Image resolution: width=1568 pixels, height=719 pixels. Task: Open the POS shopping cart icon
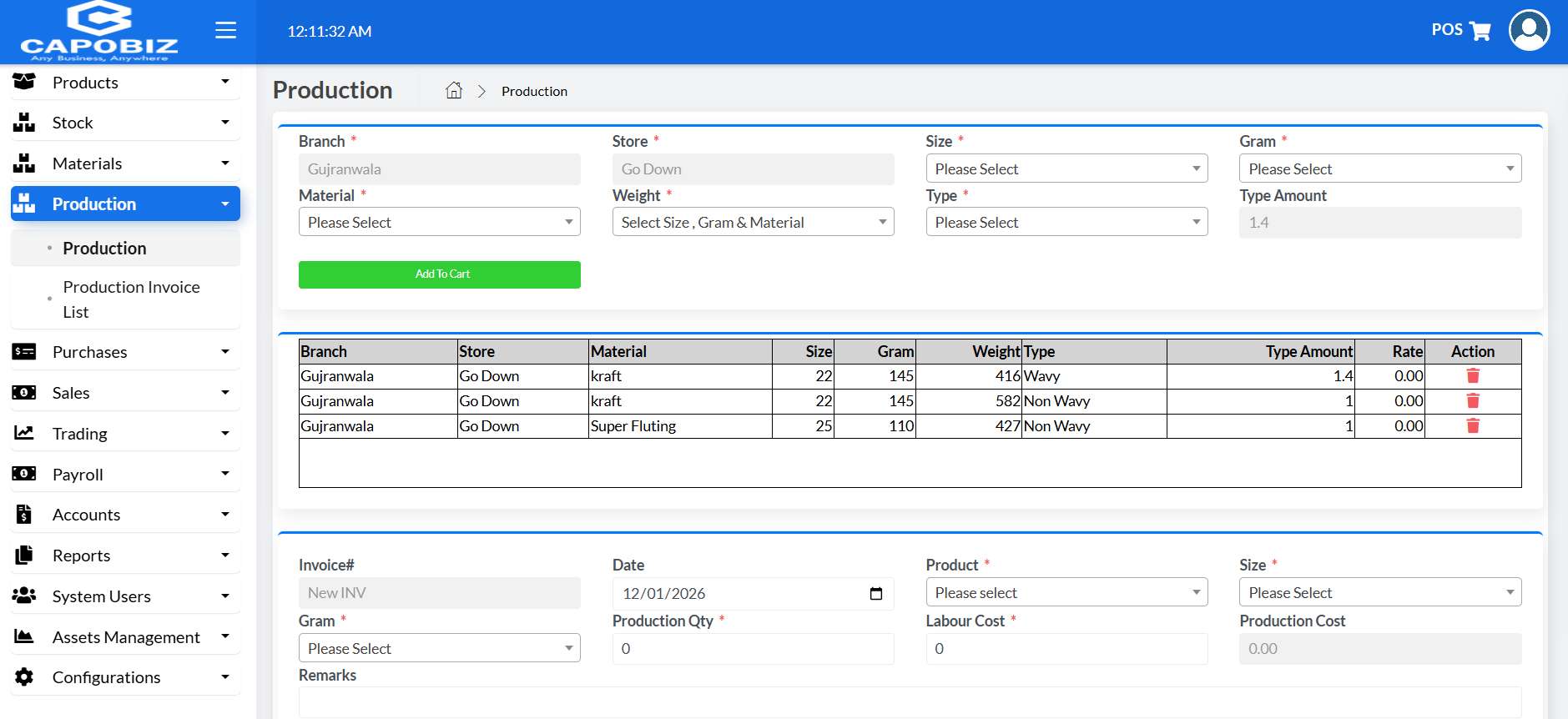pos(1480,31)
